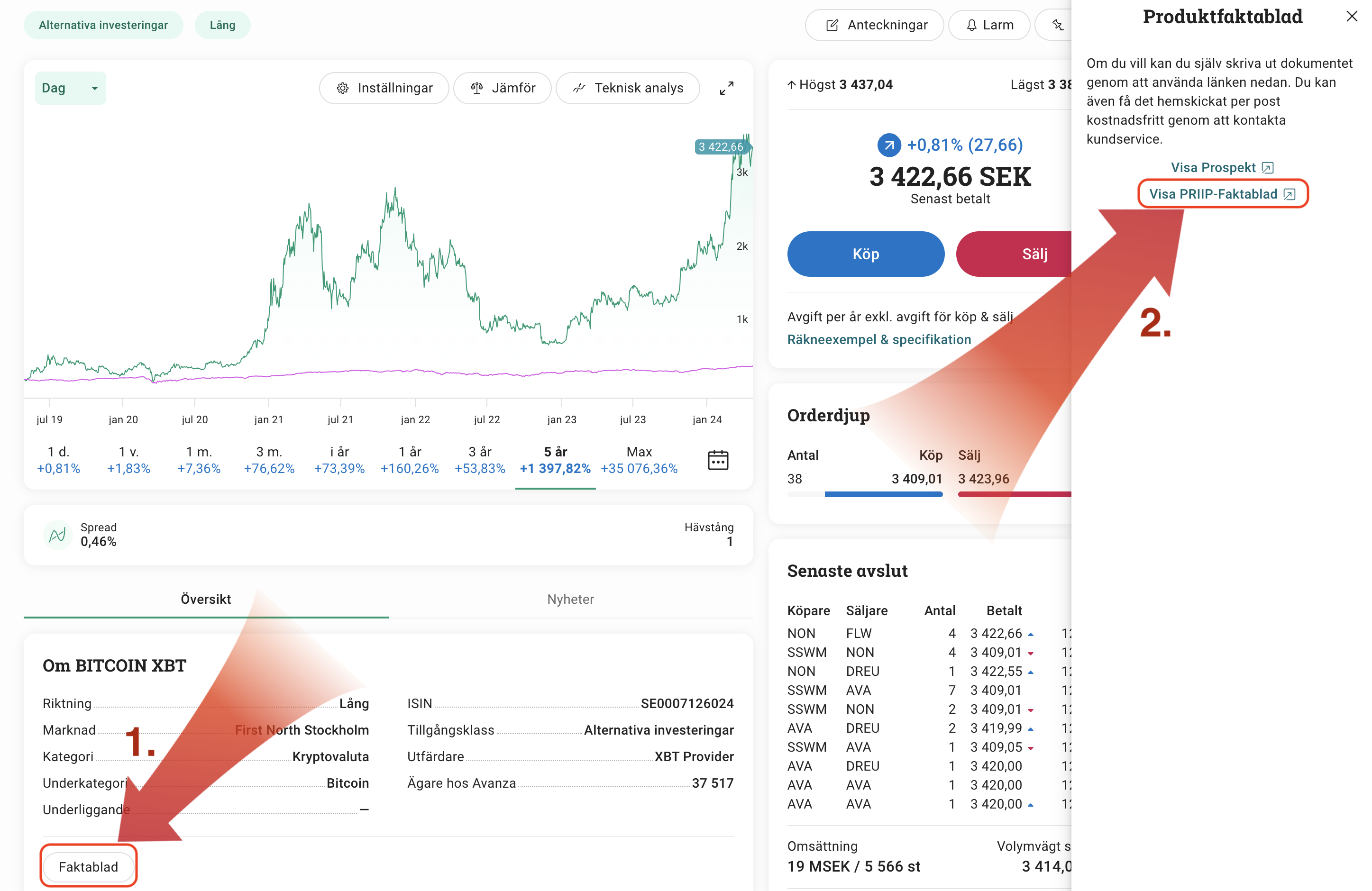1372x891 pixels.
Task: Click the Faktablad button
Action: (88, 867)
